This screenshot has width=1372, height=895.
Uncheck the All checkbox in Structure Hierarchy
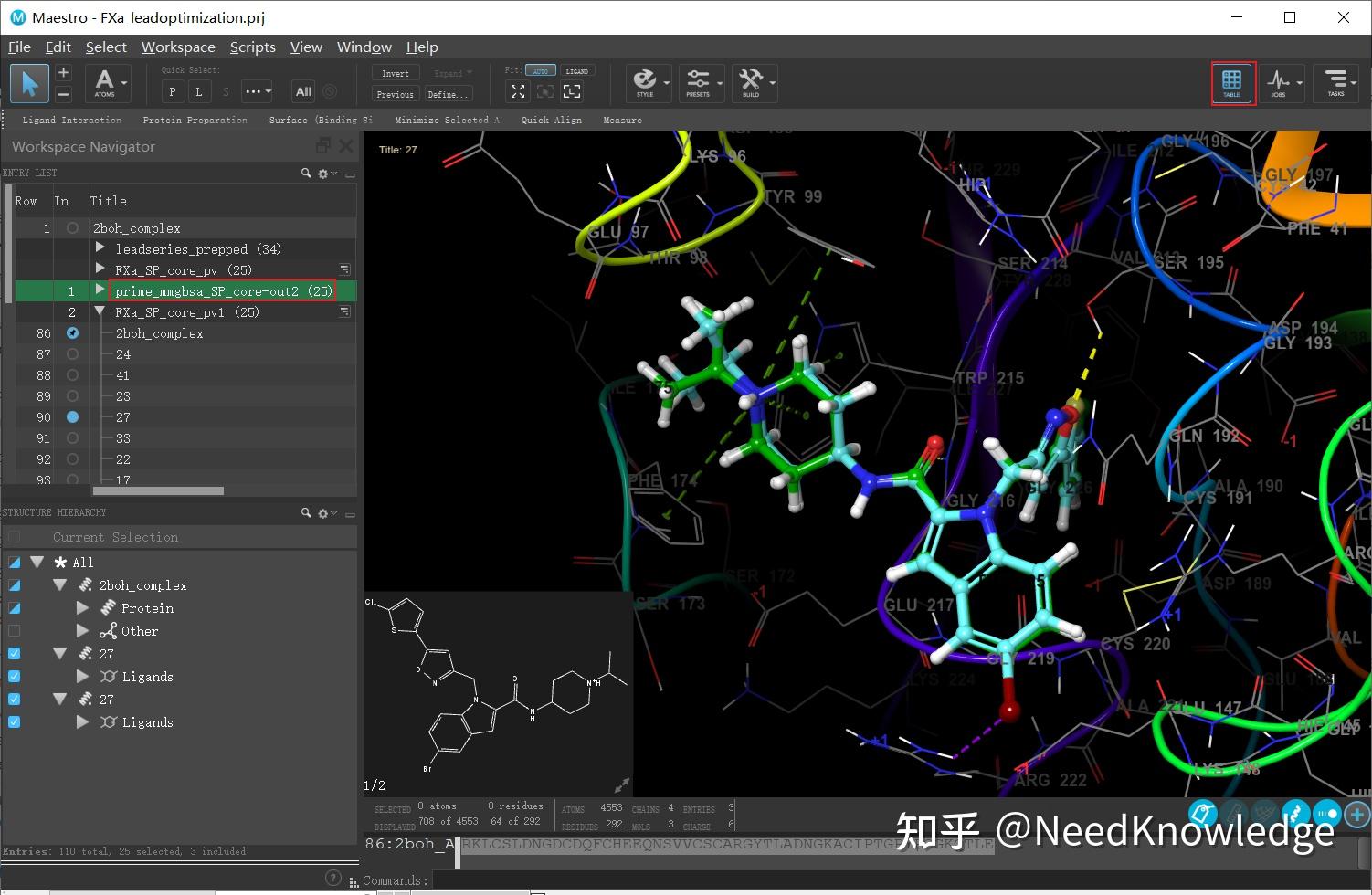14,562
